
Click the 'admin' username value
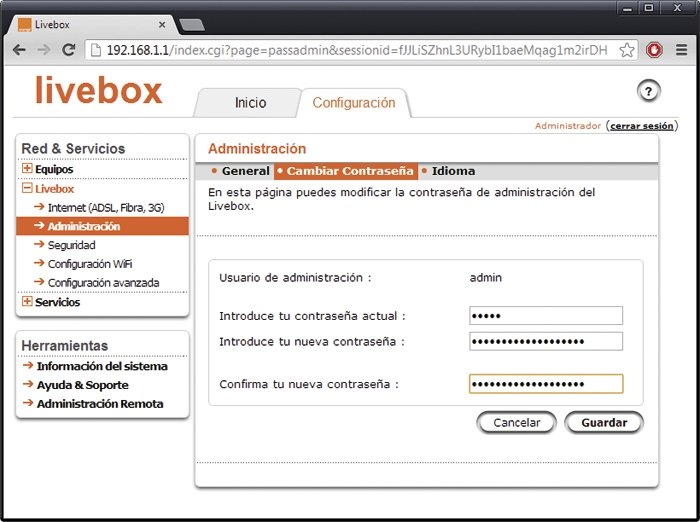tap(486, 278)
